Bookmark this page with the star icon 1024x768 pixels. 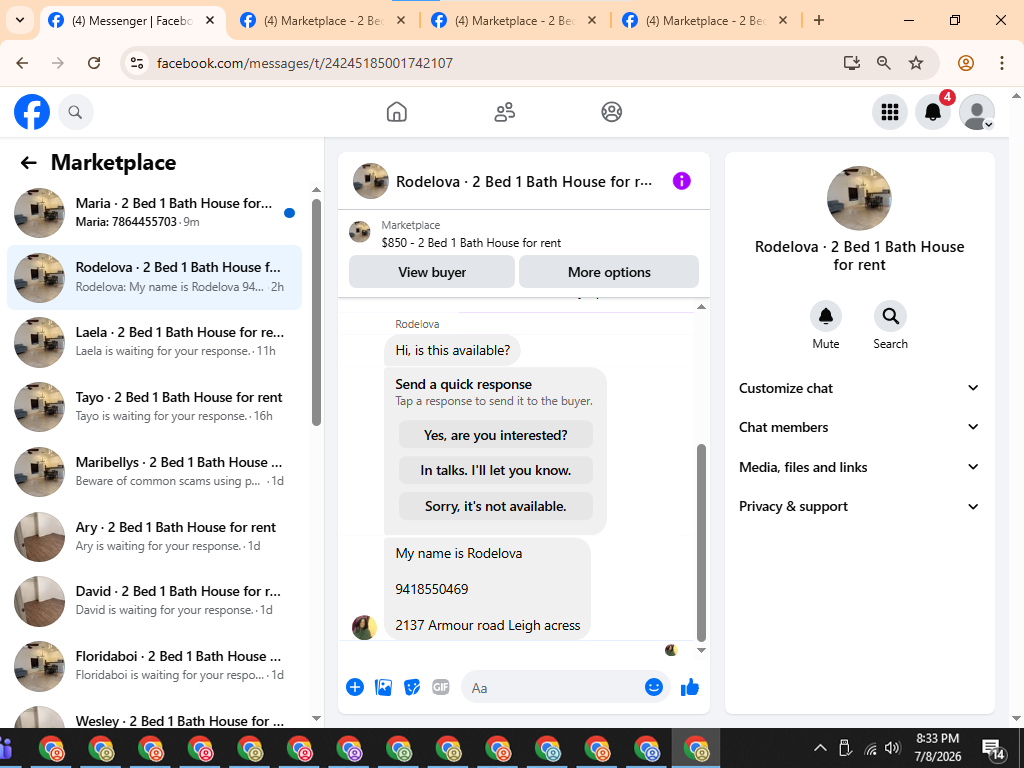point(916,63)
